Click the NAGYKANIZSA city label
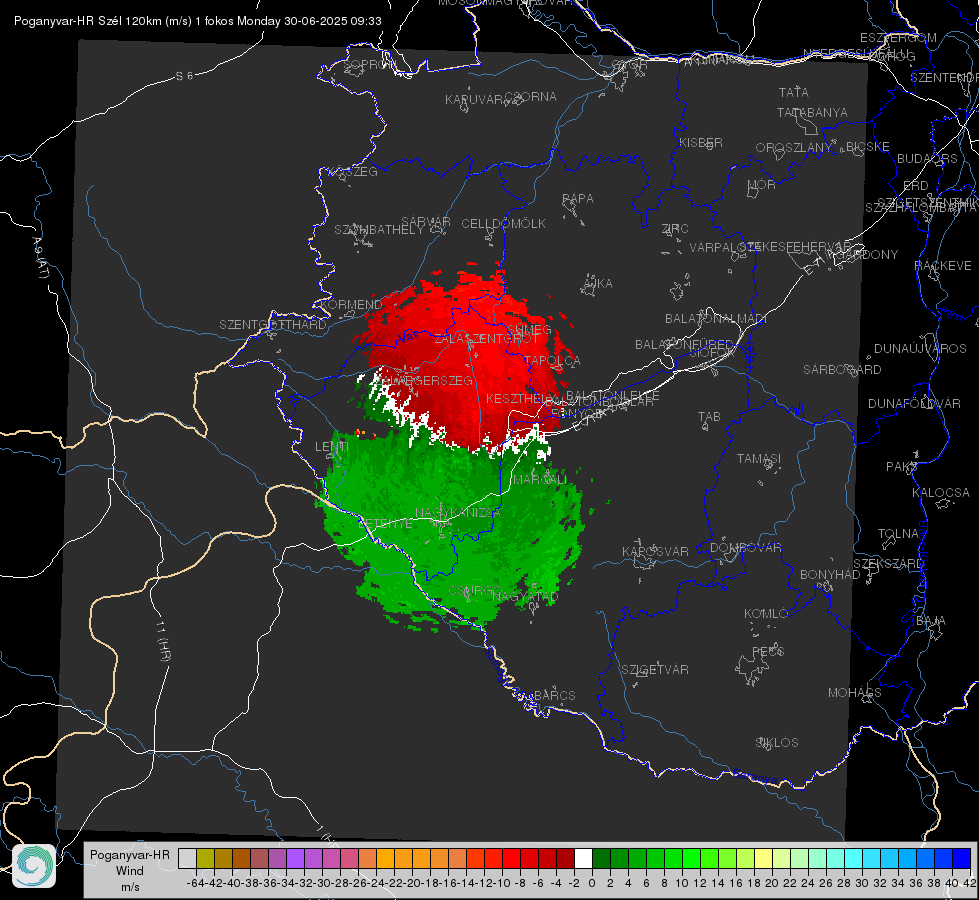This screenshot has height=900, width=979. pyautogui.click(x=458, y=513)
